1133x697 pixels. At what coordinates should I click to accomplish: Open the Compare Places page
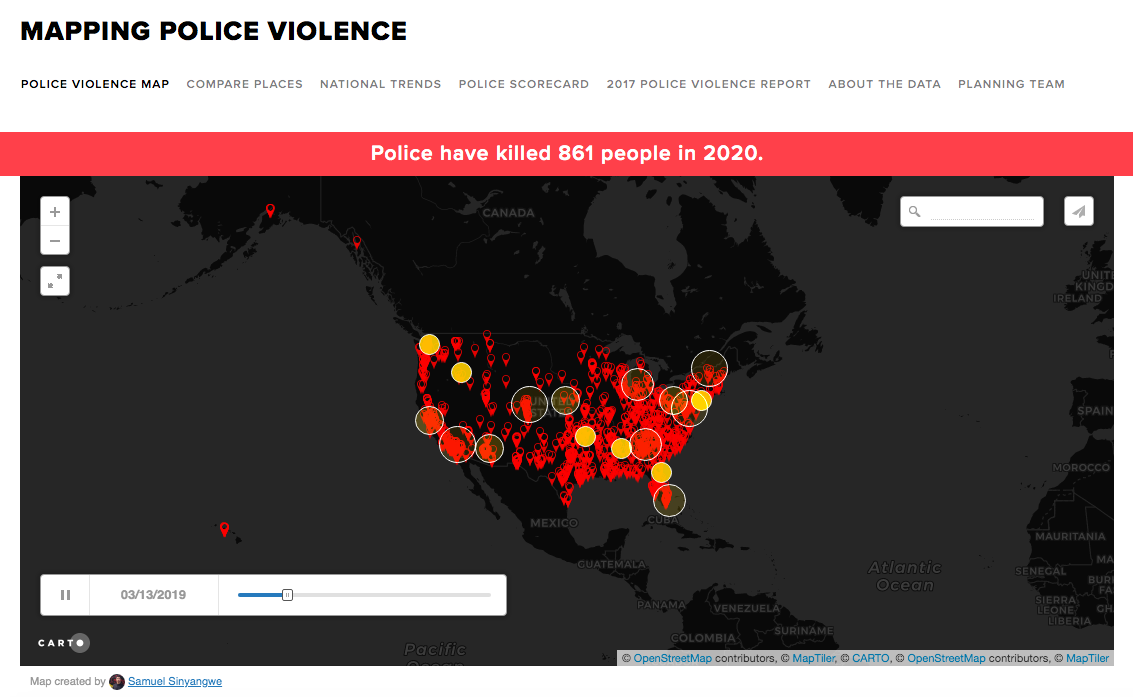pos(244,84)
